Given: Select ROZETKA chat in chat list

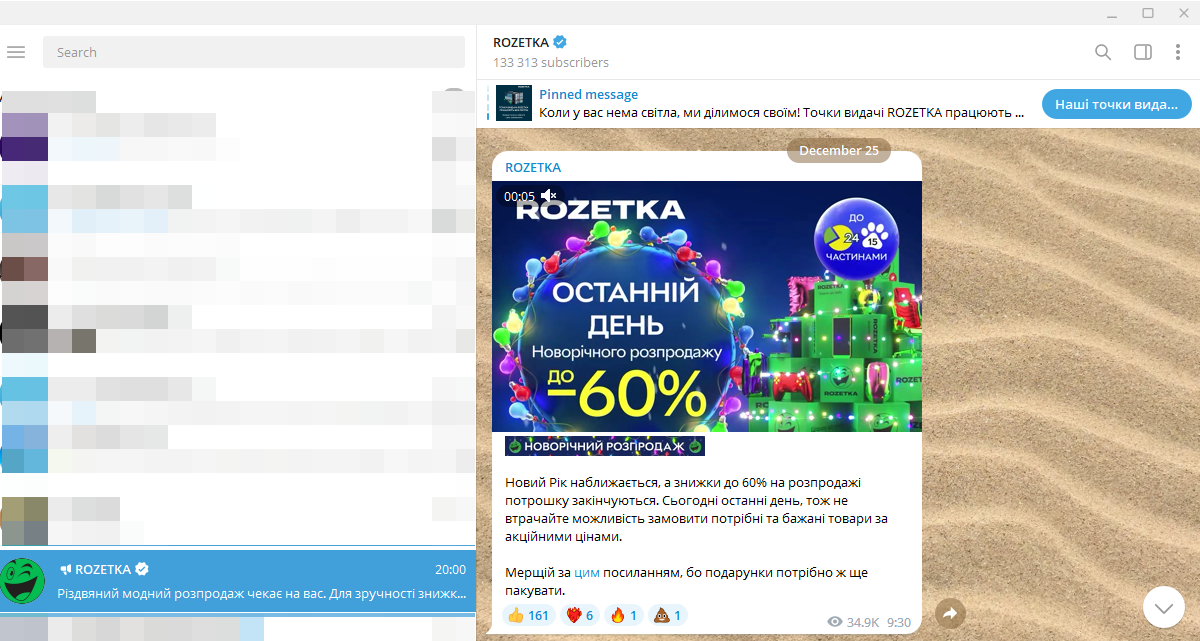Looking at the screenshot, I should [x=238, y=581].
